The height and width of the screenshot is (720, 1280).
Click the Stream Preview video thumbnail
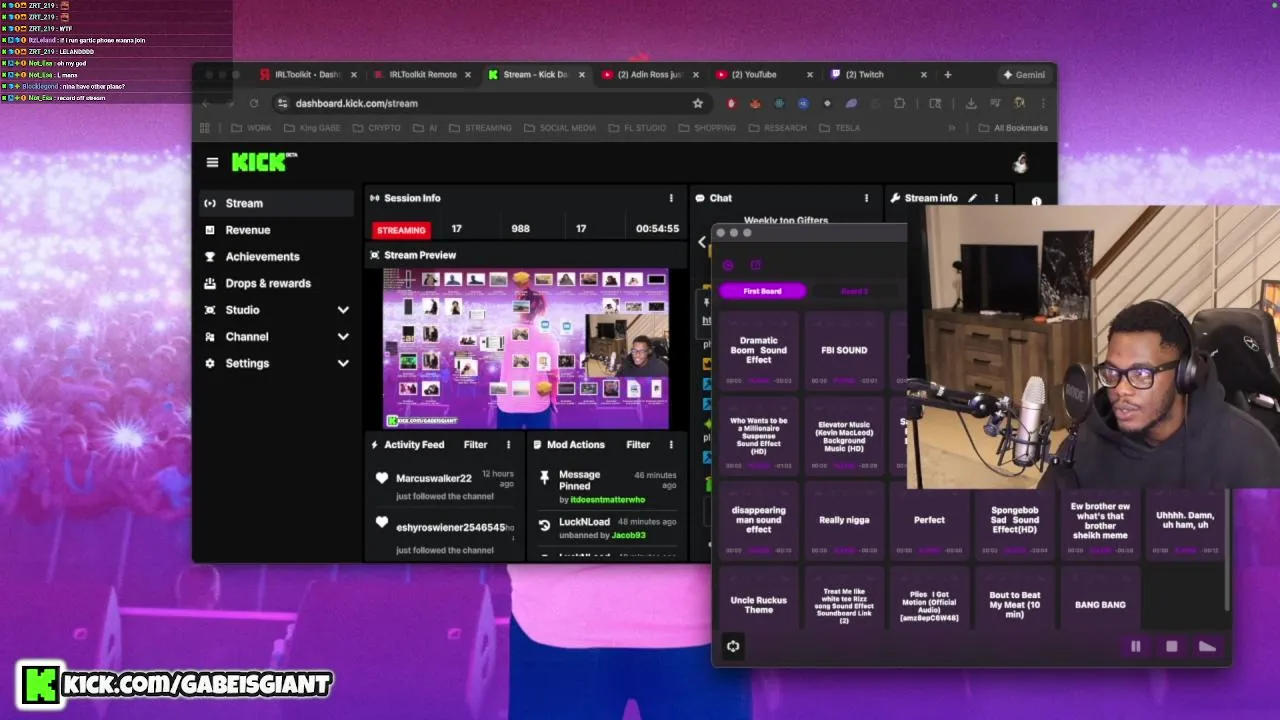[x=526, y=348]
